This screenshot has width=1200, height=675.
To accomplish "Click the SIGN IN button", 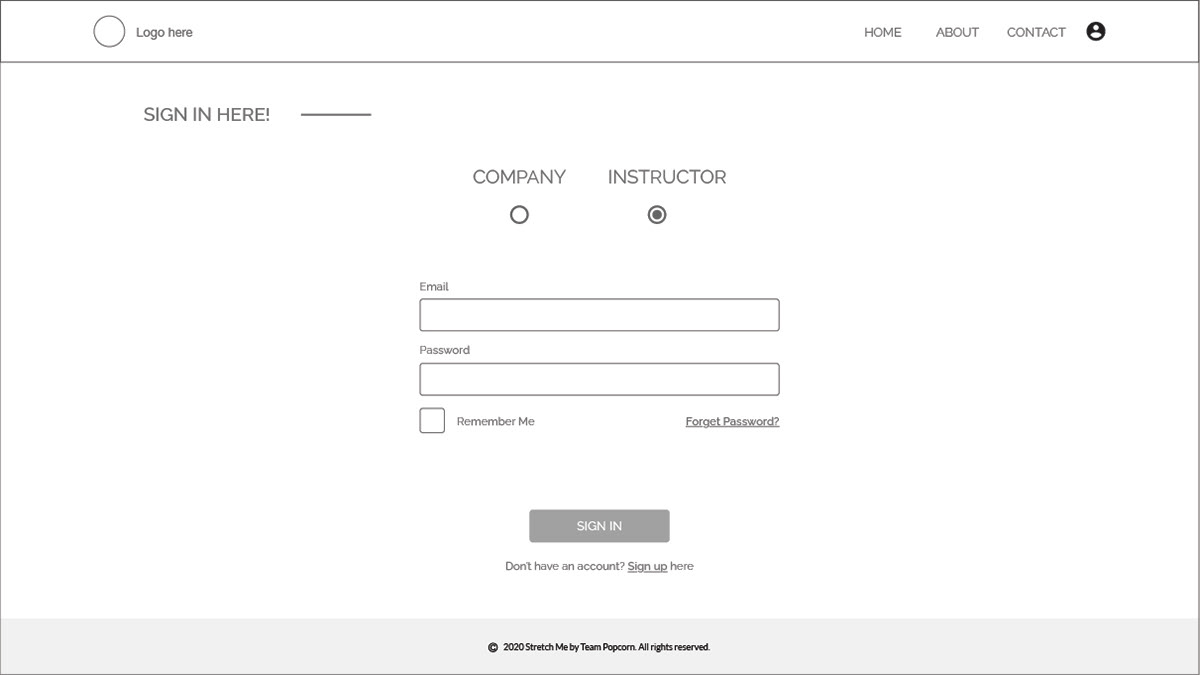I will (599, 526).
